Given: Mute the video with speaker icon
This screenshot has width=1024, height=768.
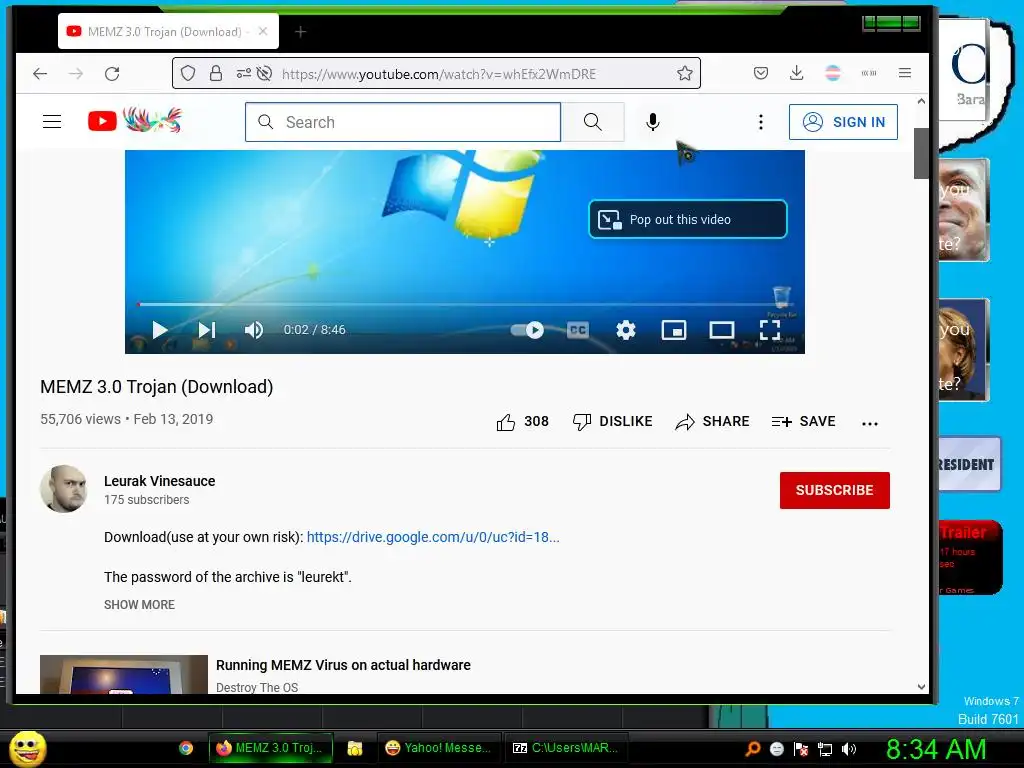Looking at the screenshot, I should (254, 330).
